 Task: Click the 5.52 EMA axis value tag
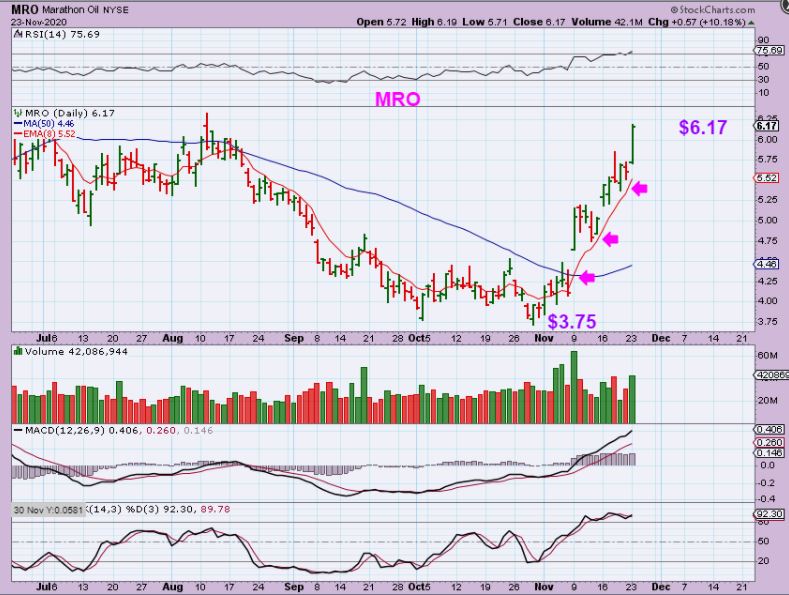point(767,178)
